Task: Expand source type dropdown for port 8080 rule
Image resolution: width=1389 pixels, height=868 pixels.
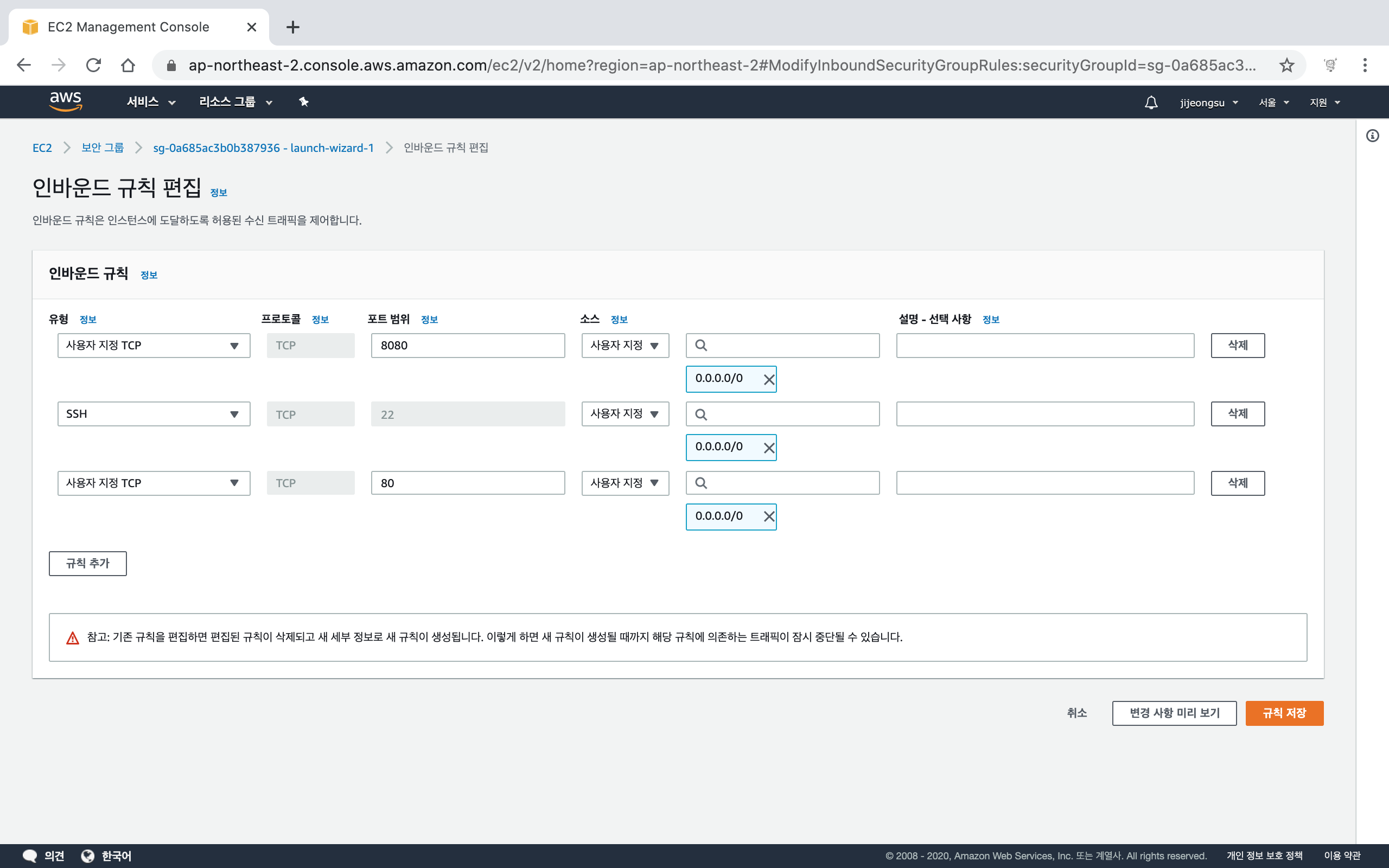Action: (625, 346)
